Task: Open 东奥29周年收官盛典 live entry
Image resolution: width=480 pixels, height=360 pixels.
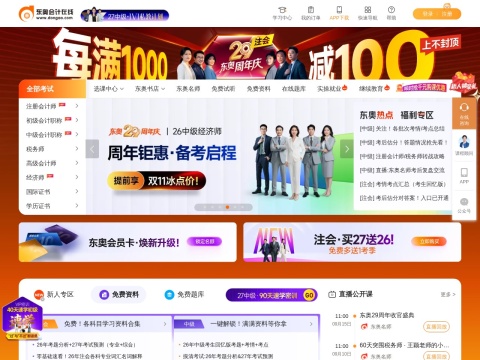Action: point(387,315)
